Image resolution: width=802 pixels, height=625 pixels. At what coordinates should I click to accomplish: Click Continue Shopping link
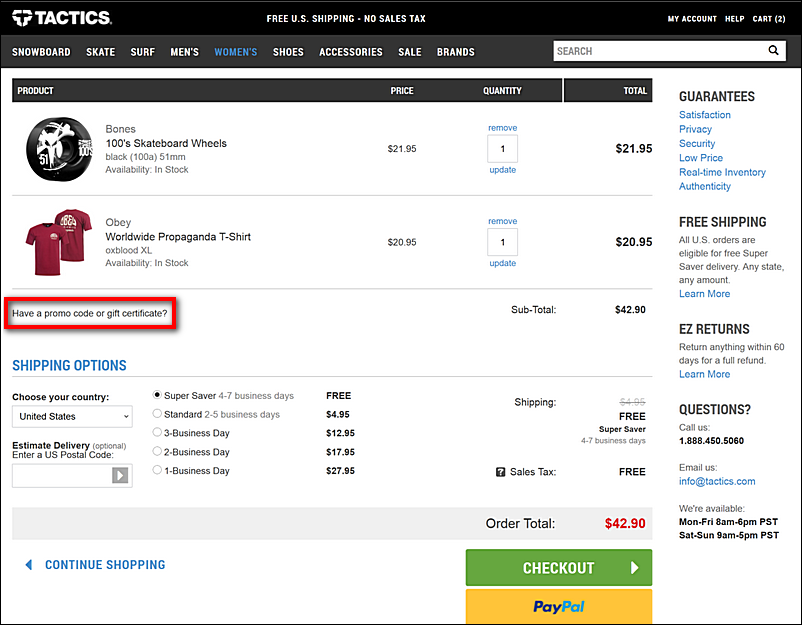pos(105,565)
